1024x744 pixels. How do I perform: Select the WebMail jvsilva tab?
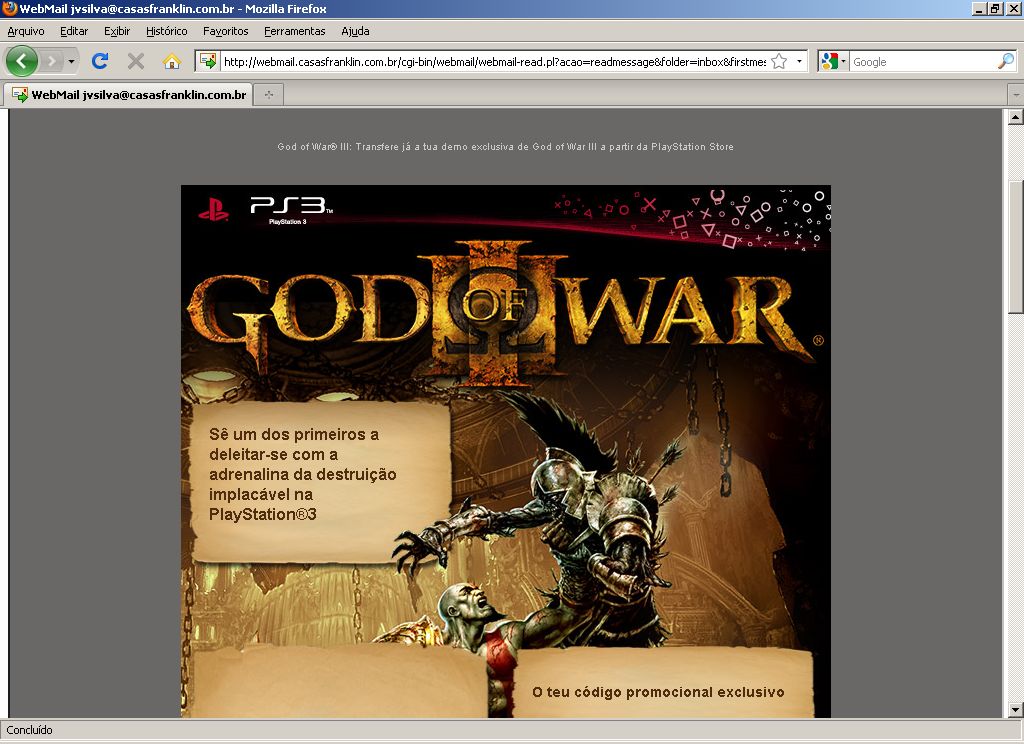(128, 95)
